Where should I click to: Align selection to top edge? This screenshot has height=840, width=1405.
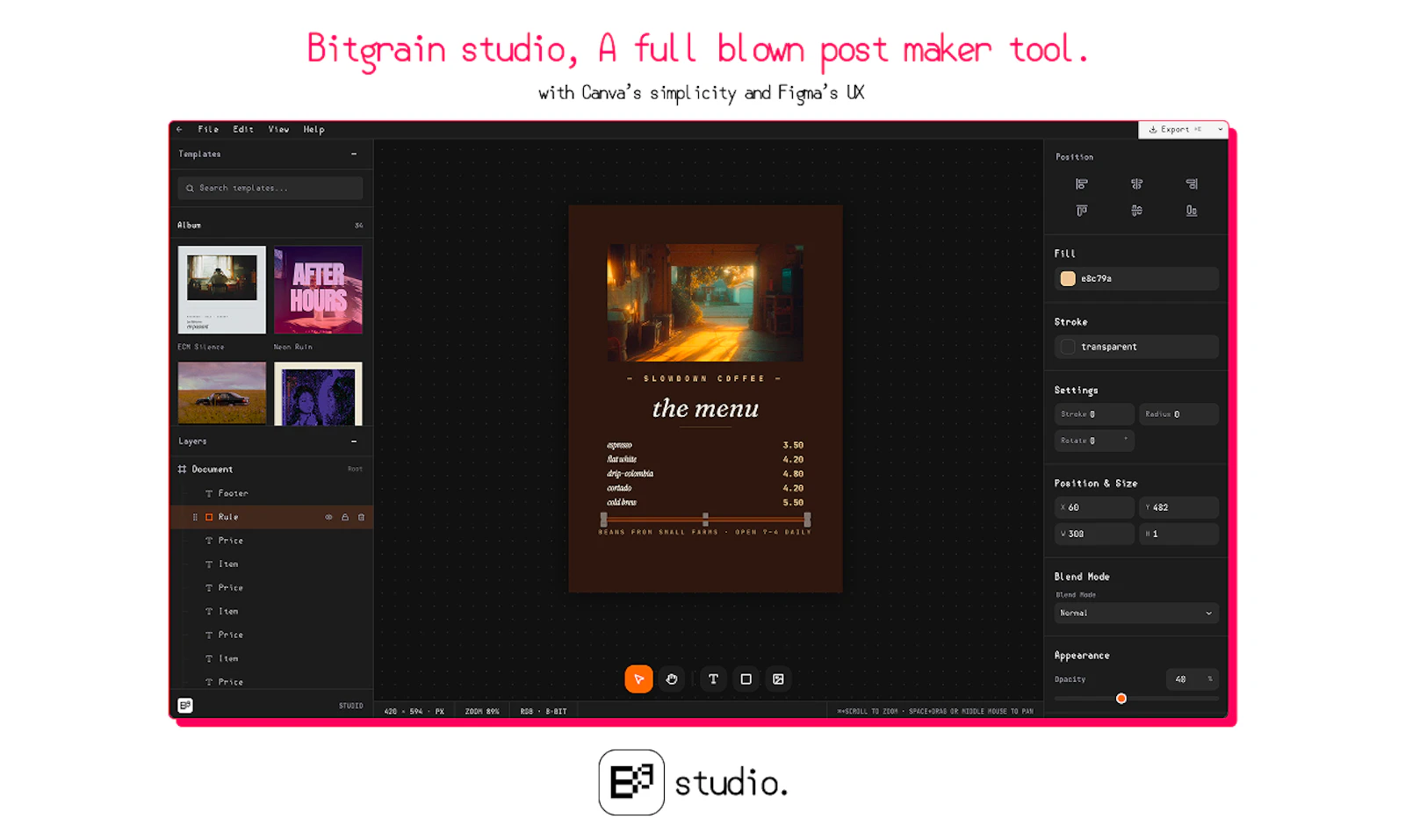click(x=1081, y=211)
